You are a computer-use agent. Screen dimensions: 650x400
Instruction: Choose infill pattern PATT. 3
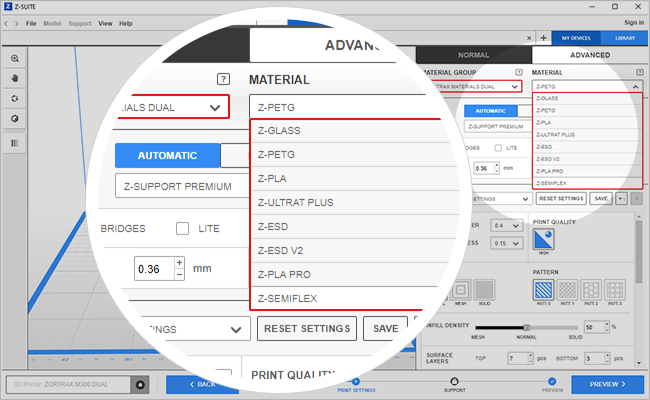click(615, 290)
